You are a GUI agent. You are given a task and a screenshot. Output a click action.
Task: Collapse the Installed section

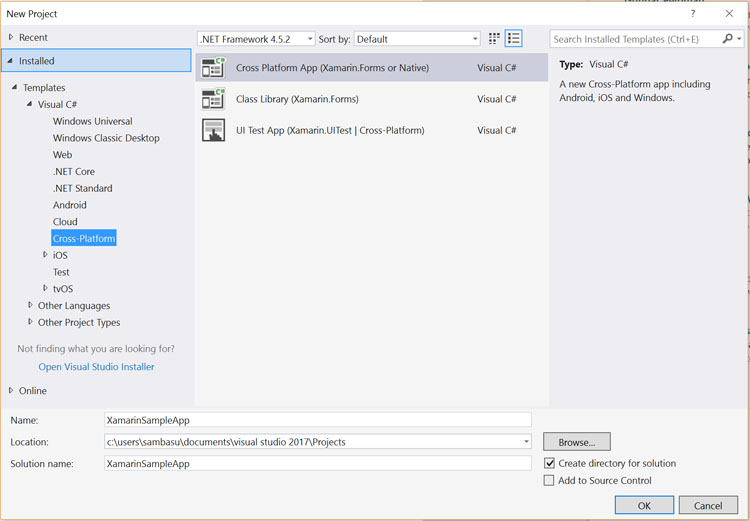click(x=10, y=61)
